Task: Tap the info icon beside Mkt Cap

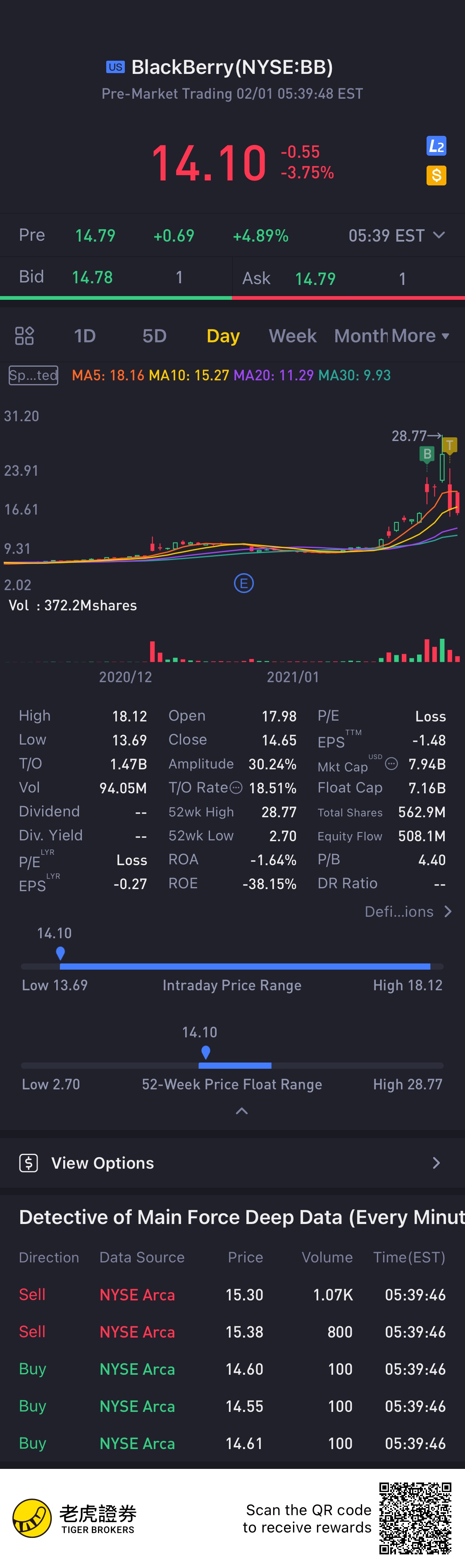Action: (392, 764)
